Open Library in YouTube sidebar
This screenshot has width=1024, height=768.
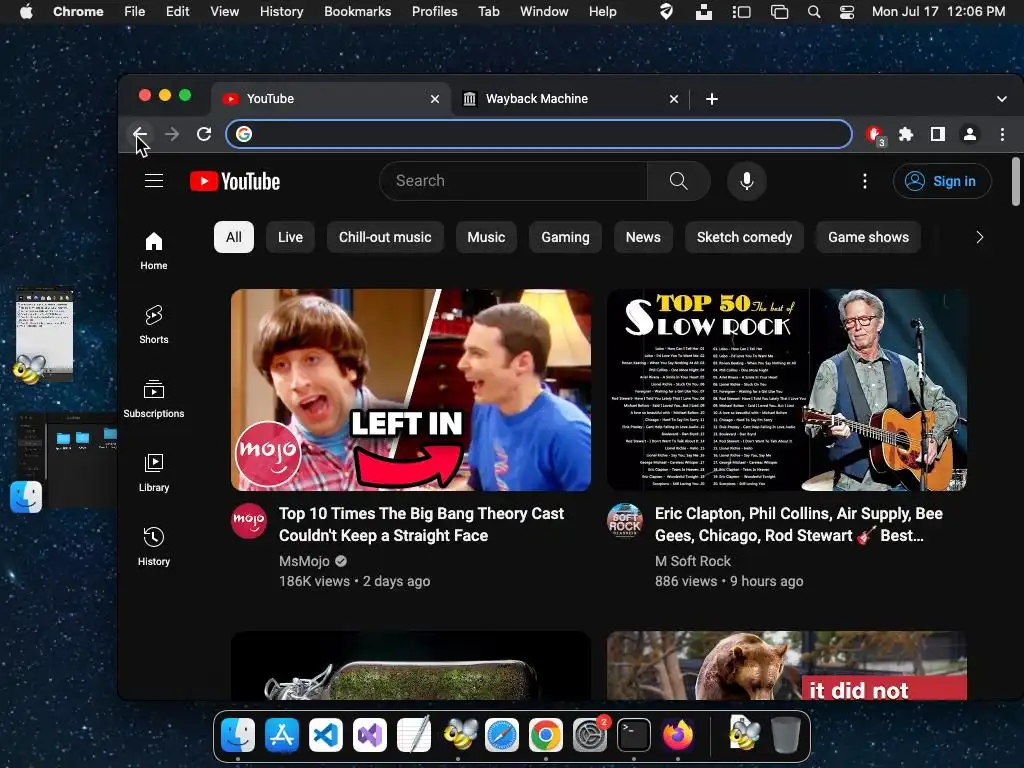pos(154,472)
